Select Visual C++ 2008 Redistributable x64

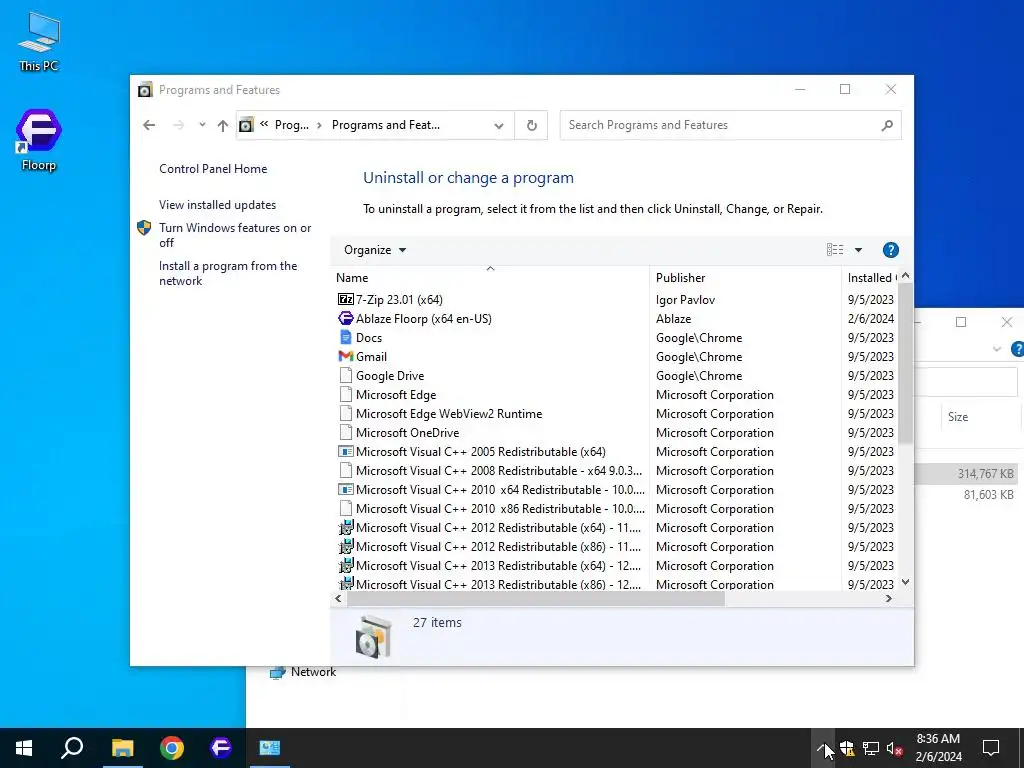[x=490, y=471]
